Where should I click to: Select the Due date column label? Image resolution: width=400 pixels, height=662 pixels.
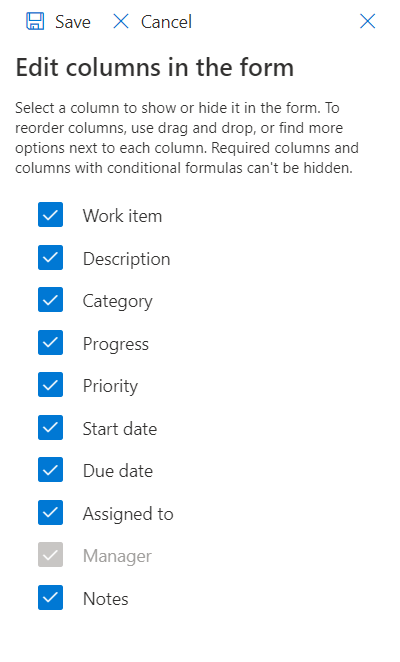(118, 471)
